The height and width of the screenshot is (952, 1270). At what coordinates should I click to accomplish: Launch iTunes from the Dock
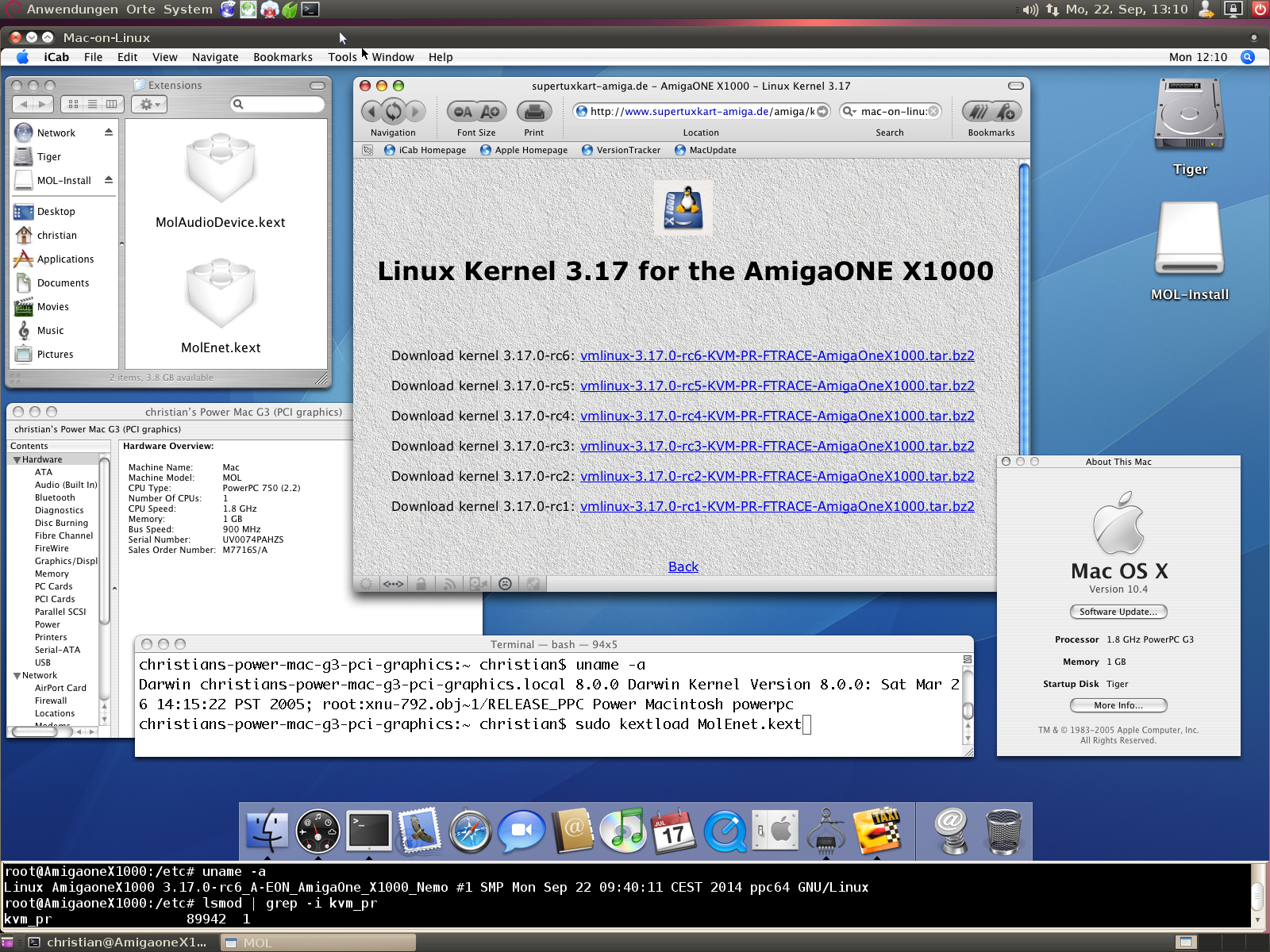coord(623,831)
